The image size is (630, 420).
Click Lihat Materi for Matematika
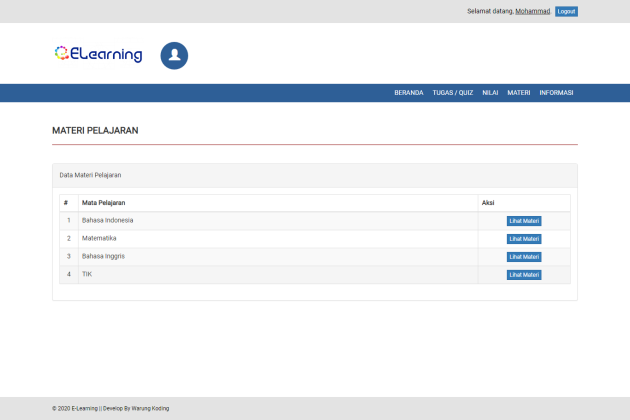(x=524, y=239)
